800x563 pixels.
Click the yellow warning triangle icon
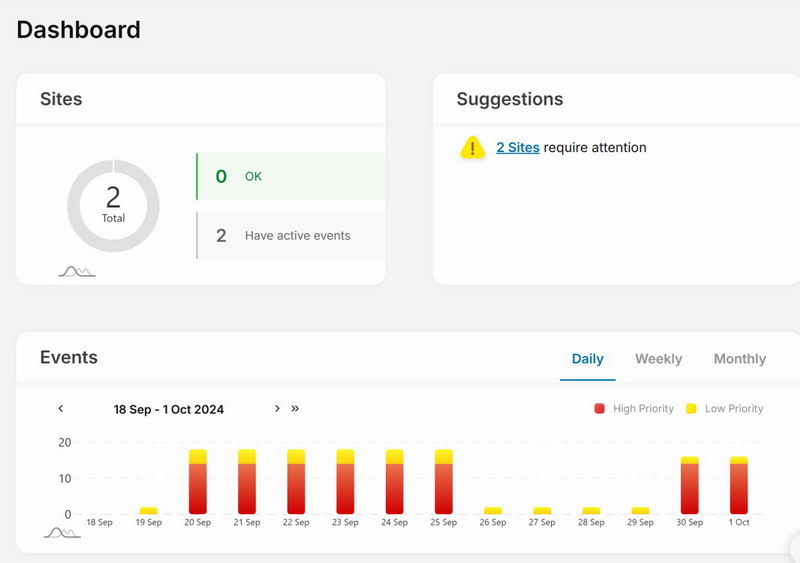(472, 148)
